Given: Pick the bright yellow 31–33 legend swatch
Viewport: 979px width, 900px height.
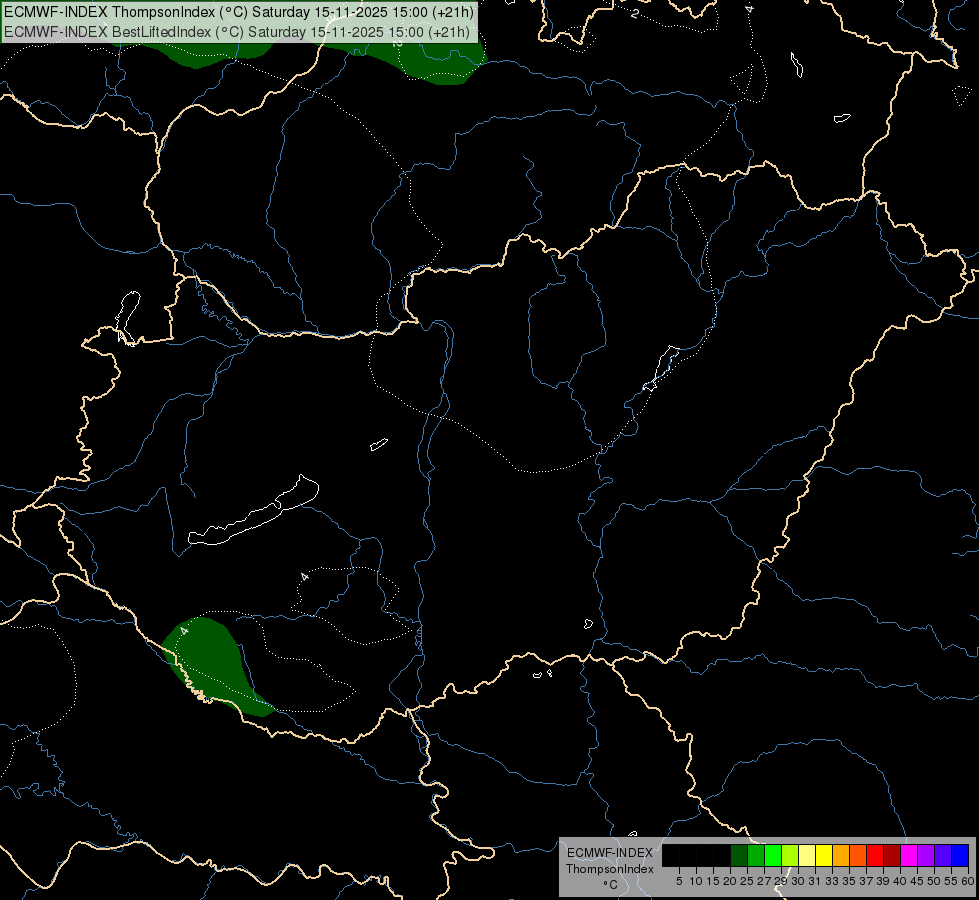Looking at the screenshot, I should [x=824, y=855].
